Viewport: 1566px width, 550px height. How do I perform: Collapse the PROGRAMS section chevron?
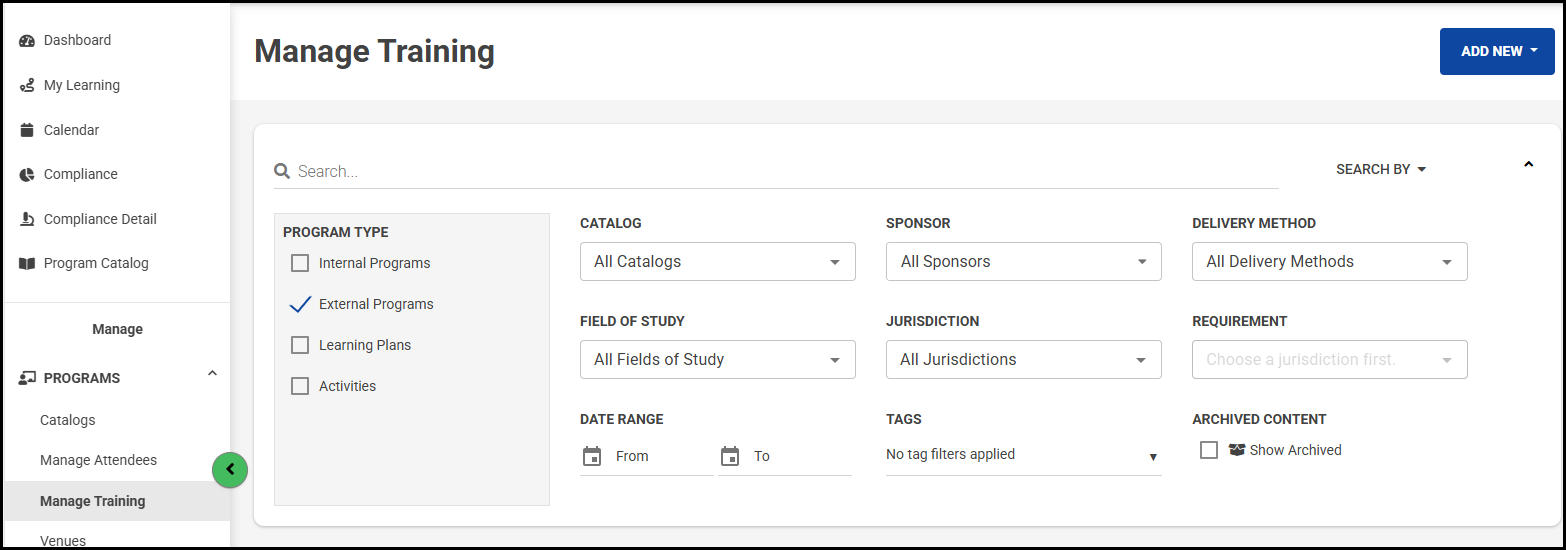211,374
